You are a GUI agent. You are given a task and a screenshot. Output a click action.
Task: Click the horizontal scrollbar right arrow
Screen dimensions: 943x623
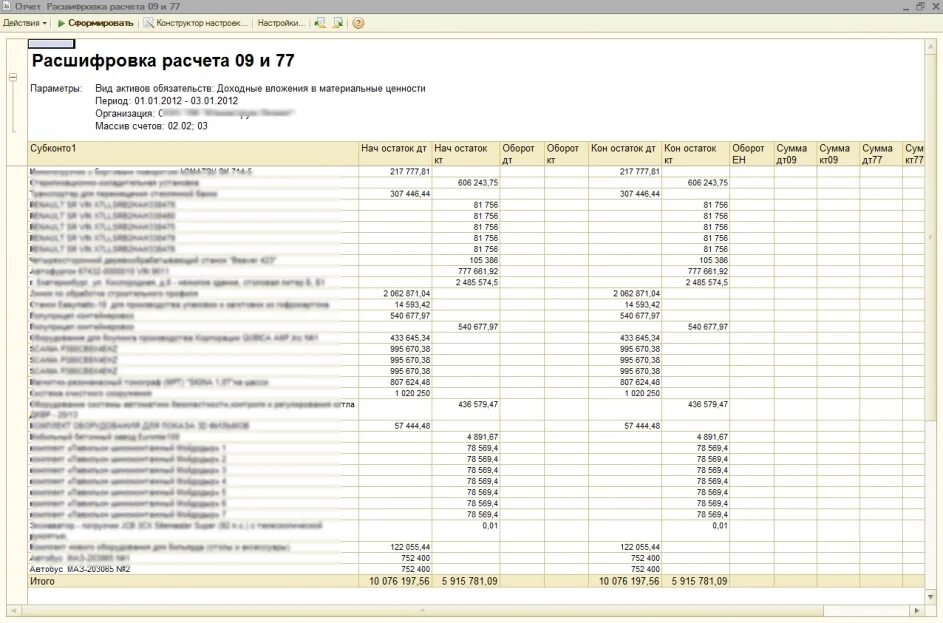(x=917, y=611)
